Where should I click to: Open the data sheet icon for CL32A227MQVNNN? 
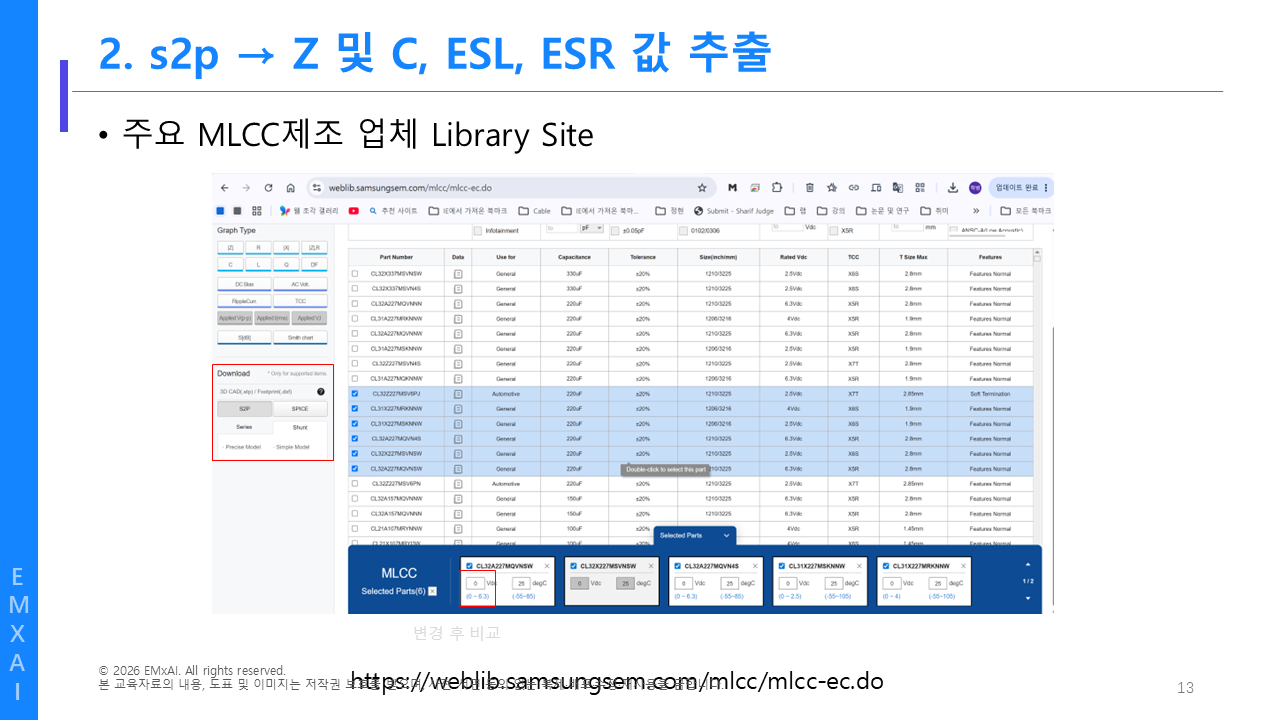coord(458,303)
